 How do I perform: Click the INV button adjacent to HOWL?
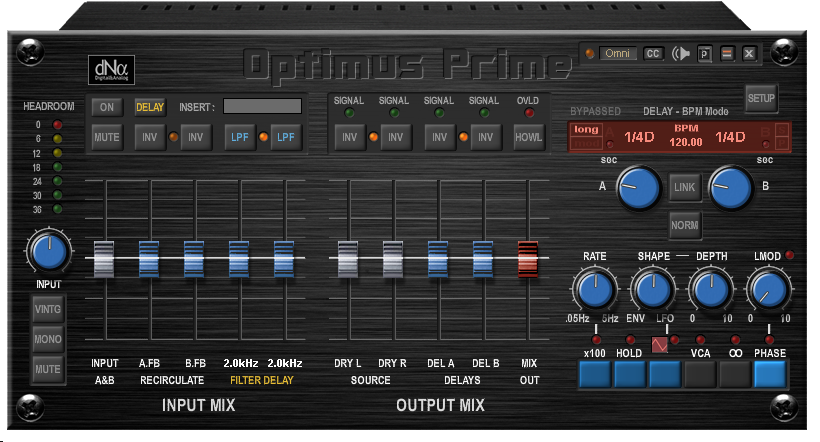[485, 137]
